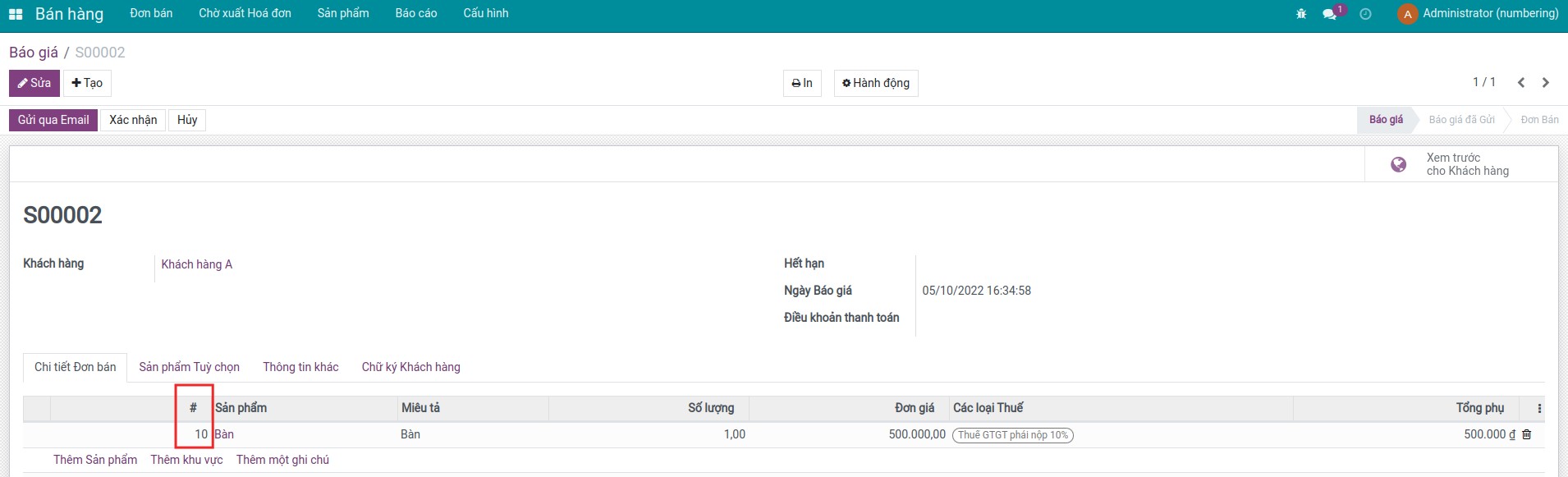Open the conversations chat icon

[x=1329, y=14]
